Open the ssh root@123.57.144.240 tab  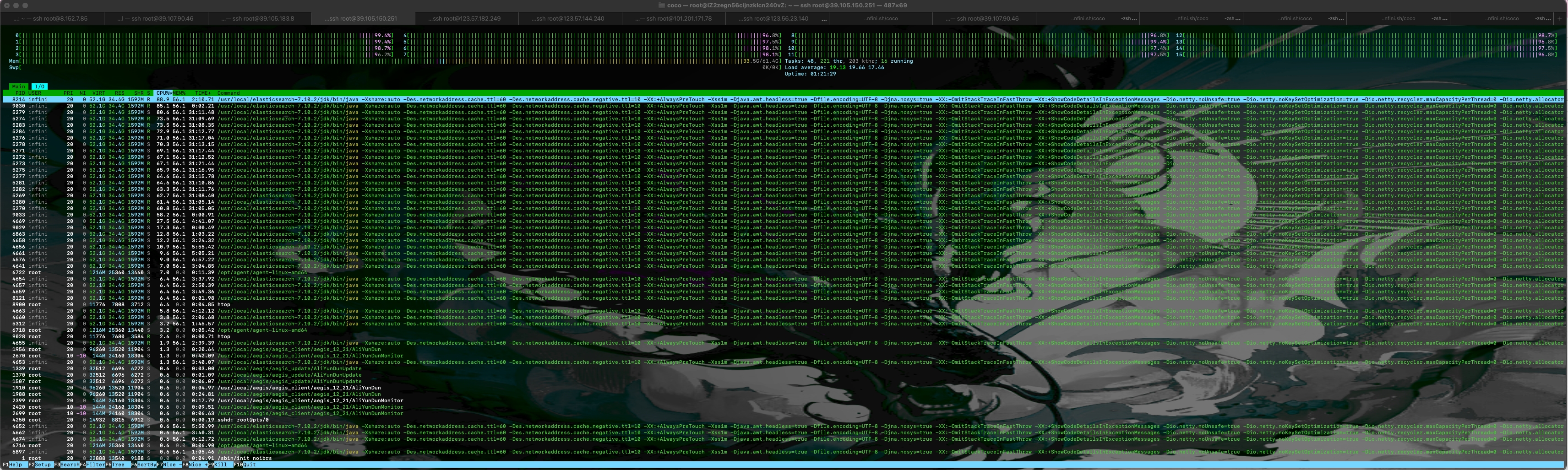[x=570, y=18]
